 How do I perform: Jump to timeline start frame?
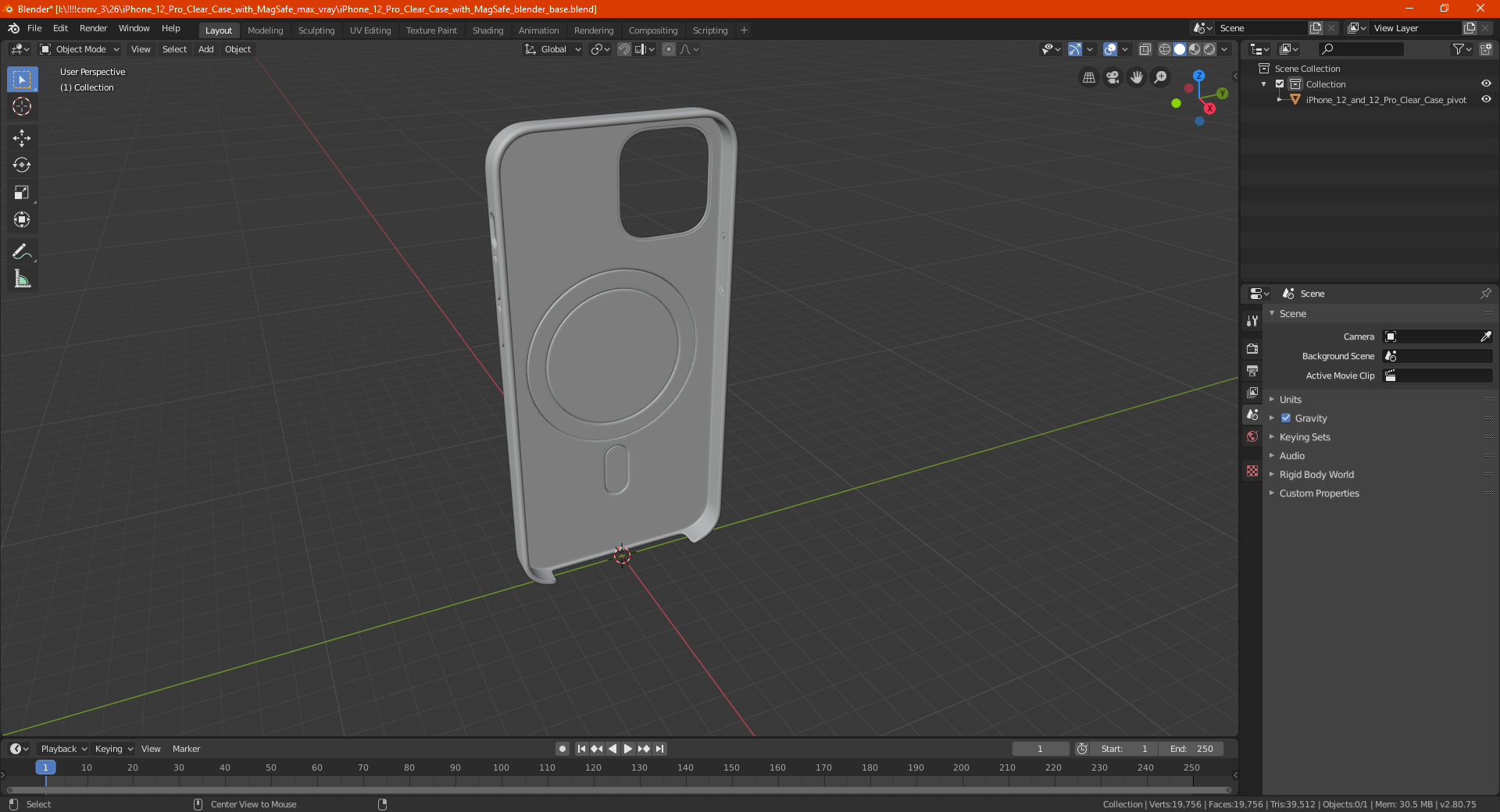coord(581,749)
